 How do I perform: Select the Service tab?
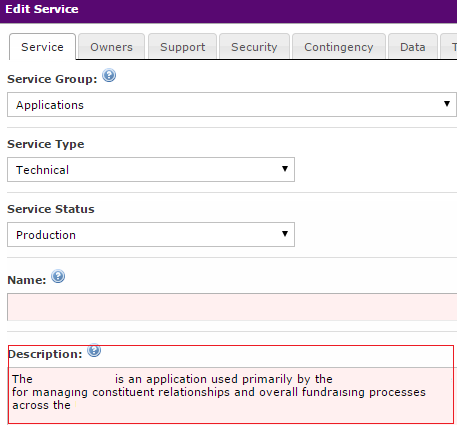42,47
